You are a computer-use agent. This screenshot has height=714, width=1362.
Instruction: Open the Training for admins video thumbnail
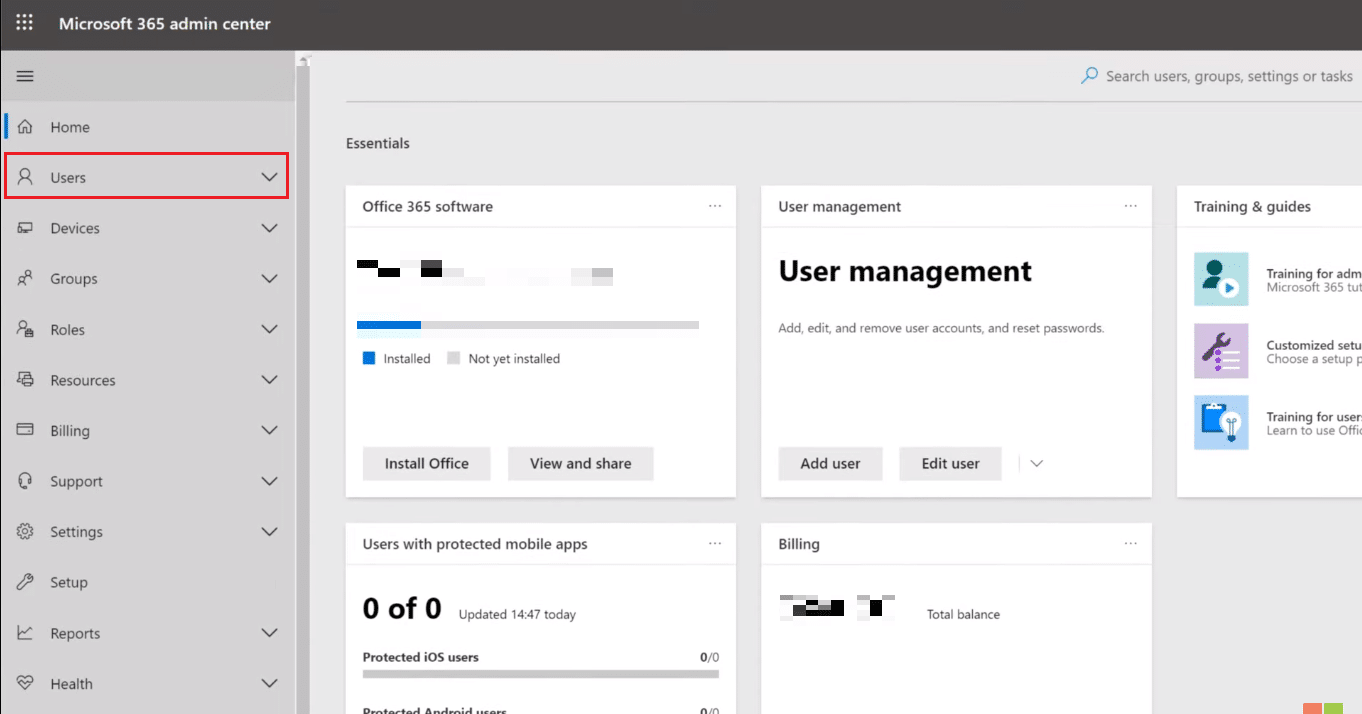[x=1221, y=279]
